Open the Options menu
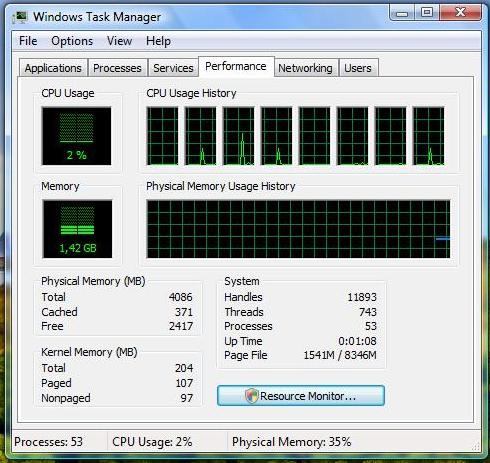490x463 pixels. tap(72, 41)
